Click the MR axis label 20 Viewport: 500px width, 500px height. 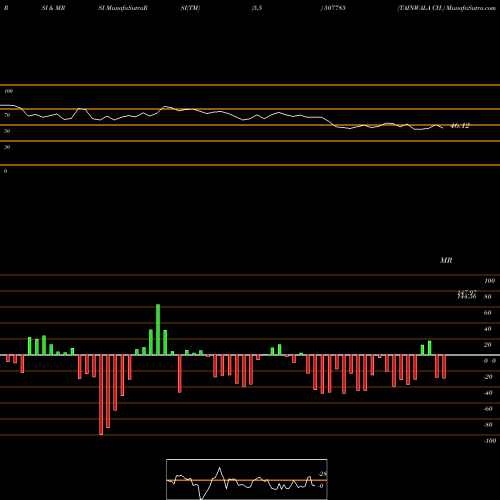488,345
